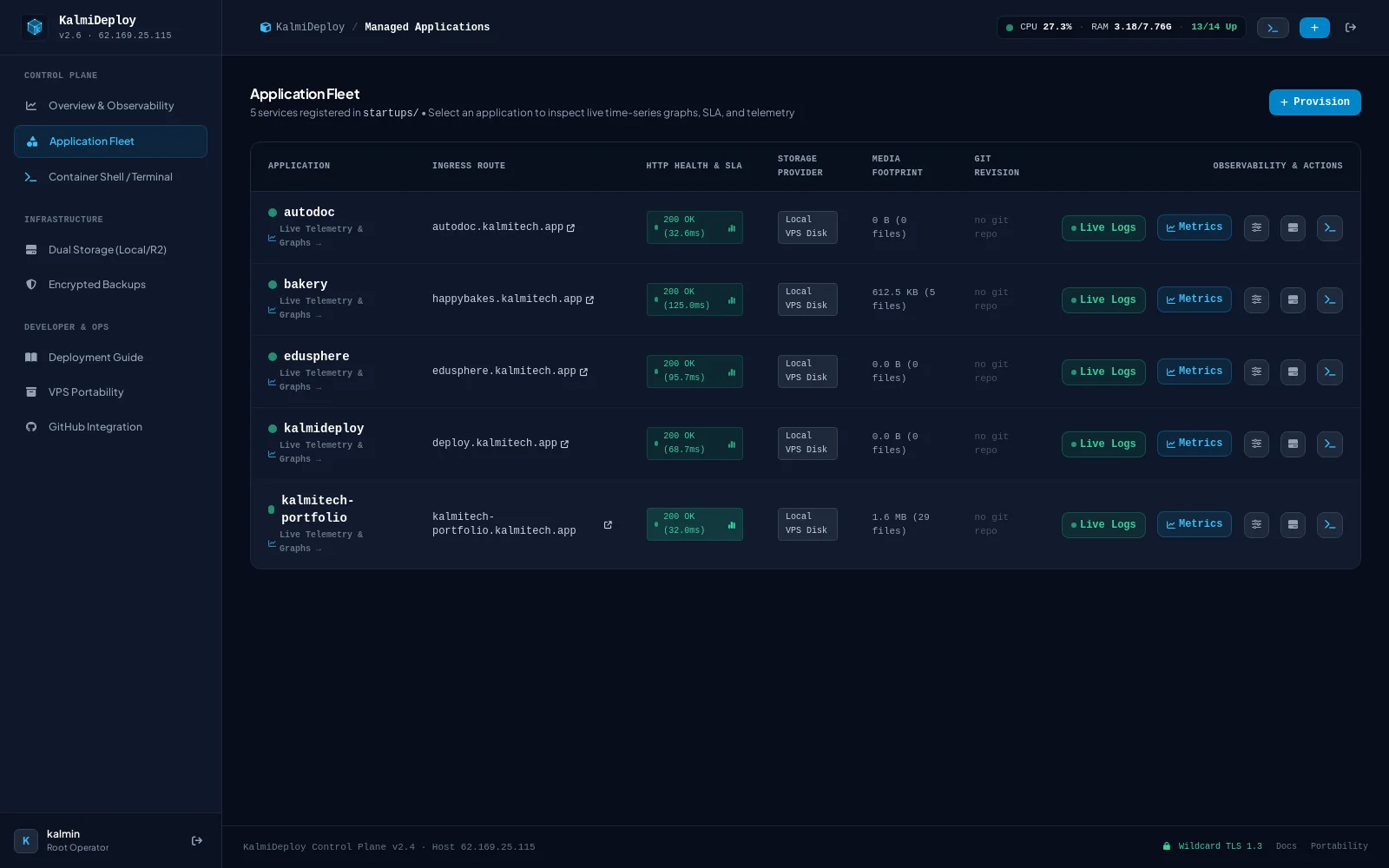Click the 200 OK (95.7ms) health badge
Image resolution: width=1389 pixels, height=868 pixels.
click(694, 372)
